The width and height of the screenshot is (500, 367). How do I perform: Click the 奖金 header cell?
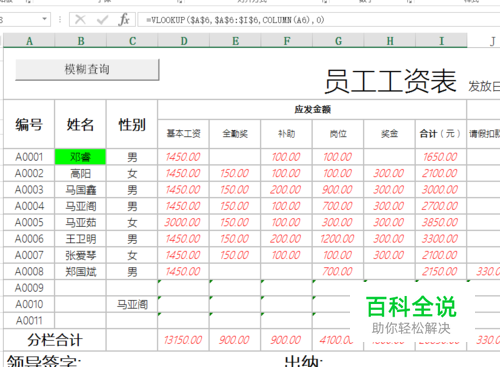tap(390, 134)
